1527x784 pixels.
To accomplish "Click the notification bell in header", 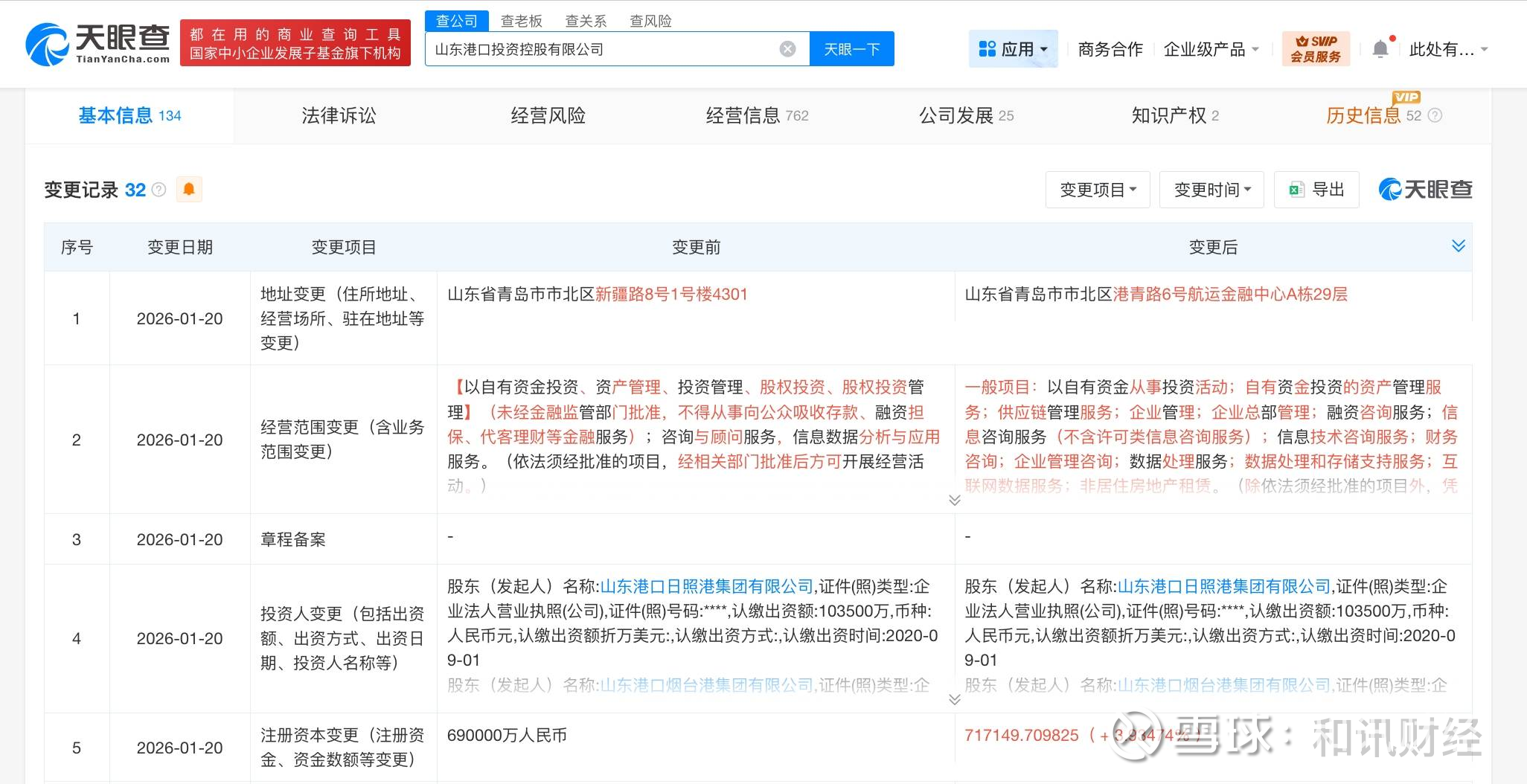I will pyautogui.click(x=1380, y=49).
